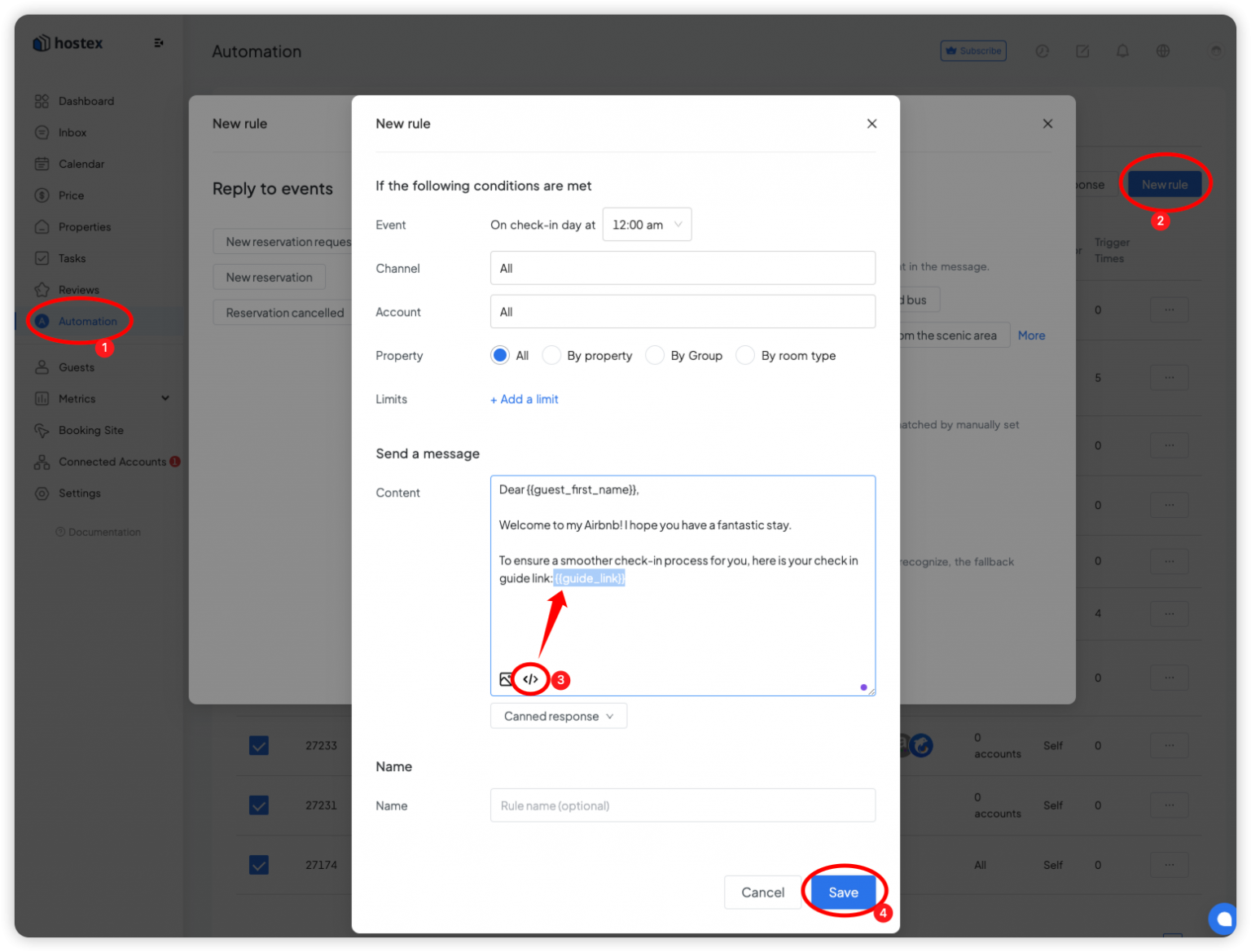Open Reviews star icon in sidebar

point(42,290)
